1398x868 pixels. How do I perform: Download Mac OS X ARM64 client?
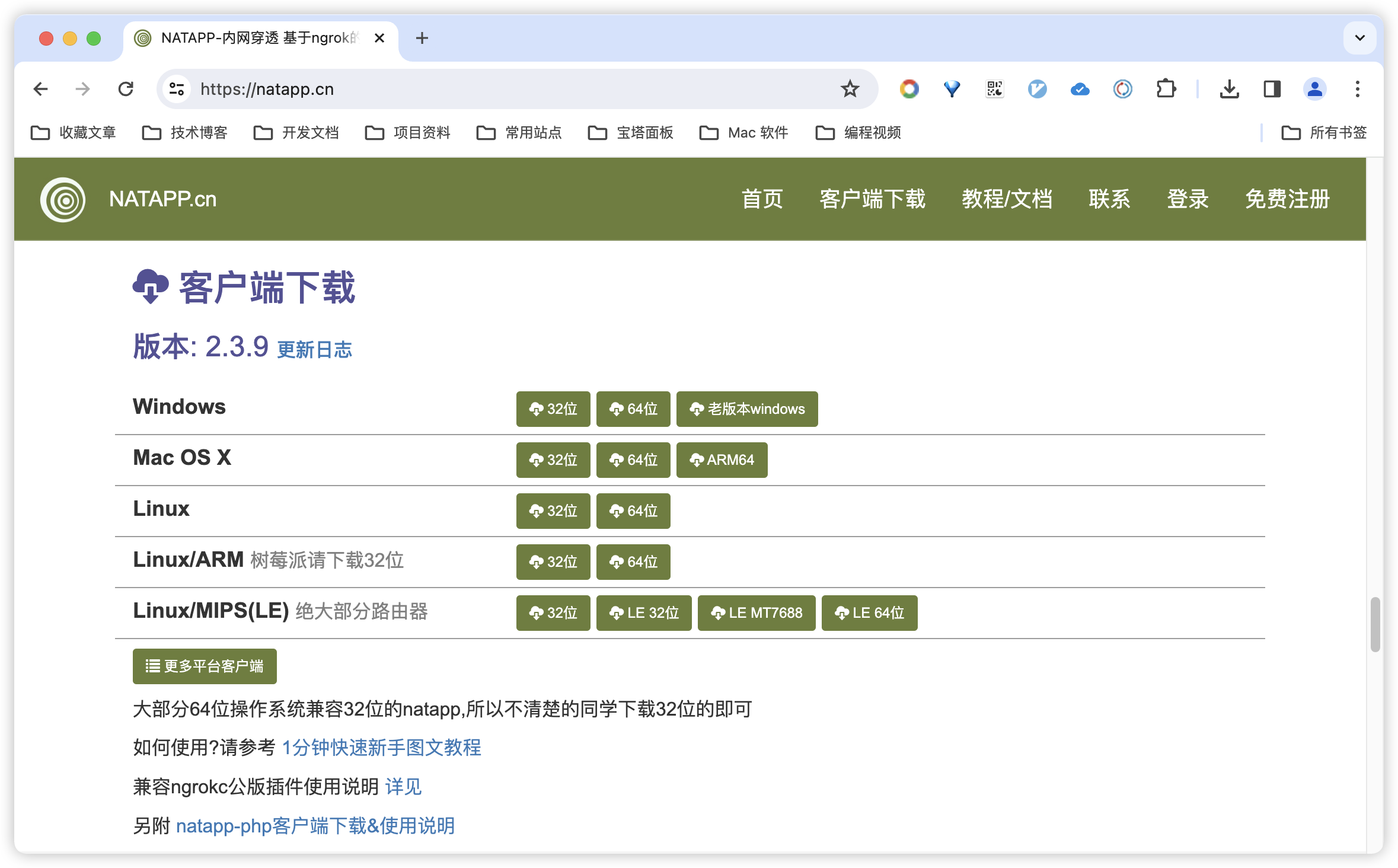[x=722, y=460]
